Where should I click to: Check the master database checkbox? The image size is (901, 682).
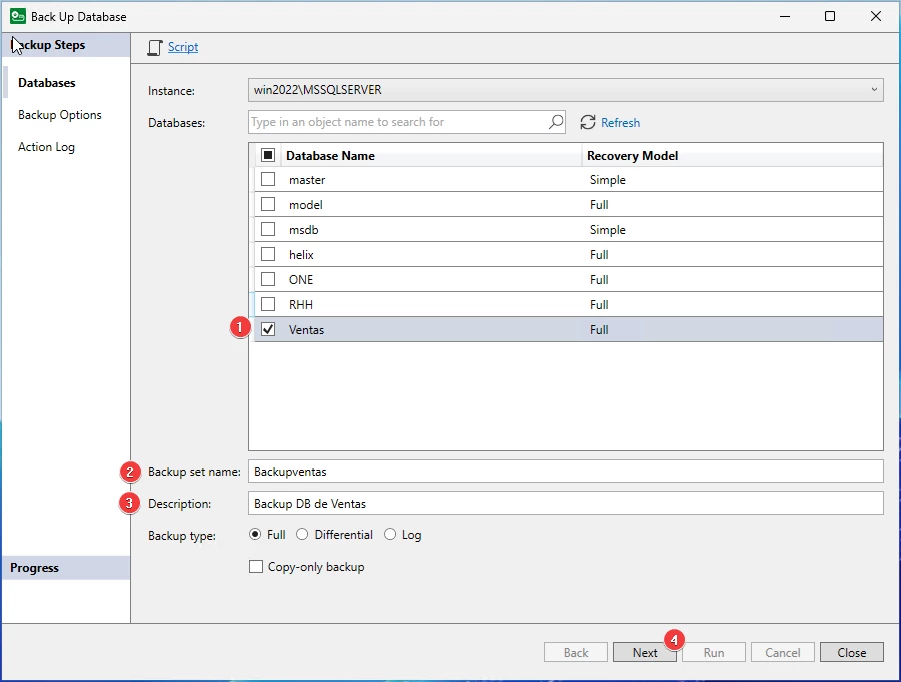click(x=268, y=179)
